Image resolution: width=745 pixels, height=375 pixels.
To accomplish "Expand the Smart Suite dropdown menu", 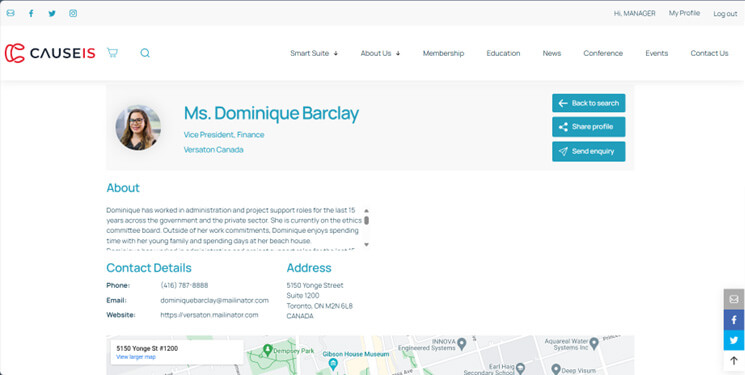I will pos(314,53).
